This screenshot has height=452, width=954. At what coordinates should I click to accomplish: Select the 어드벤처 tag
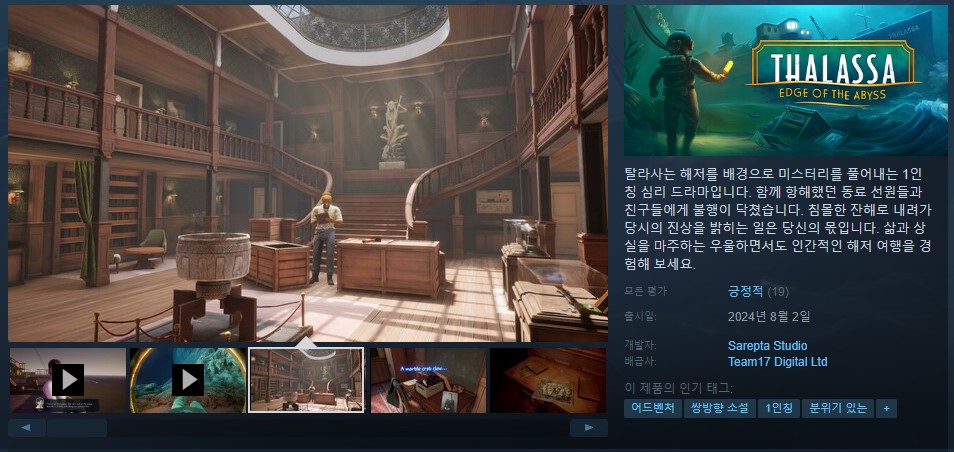(x=652, y=409)
